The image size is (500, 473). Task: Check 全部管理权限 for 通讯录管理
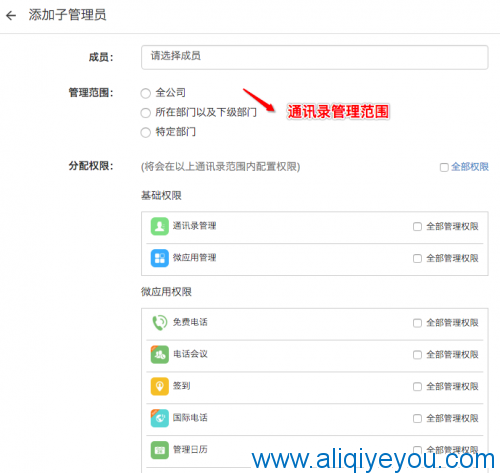pos(417,227)
